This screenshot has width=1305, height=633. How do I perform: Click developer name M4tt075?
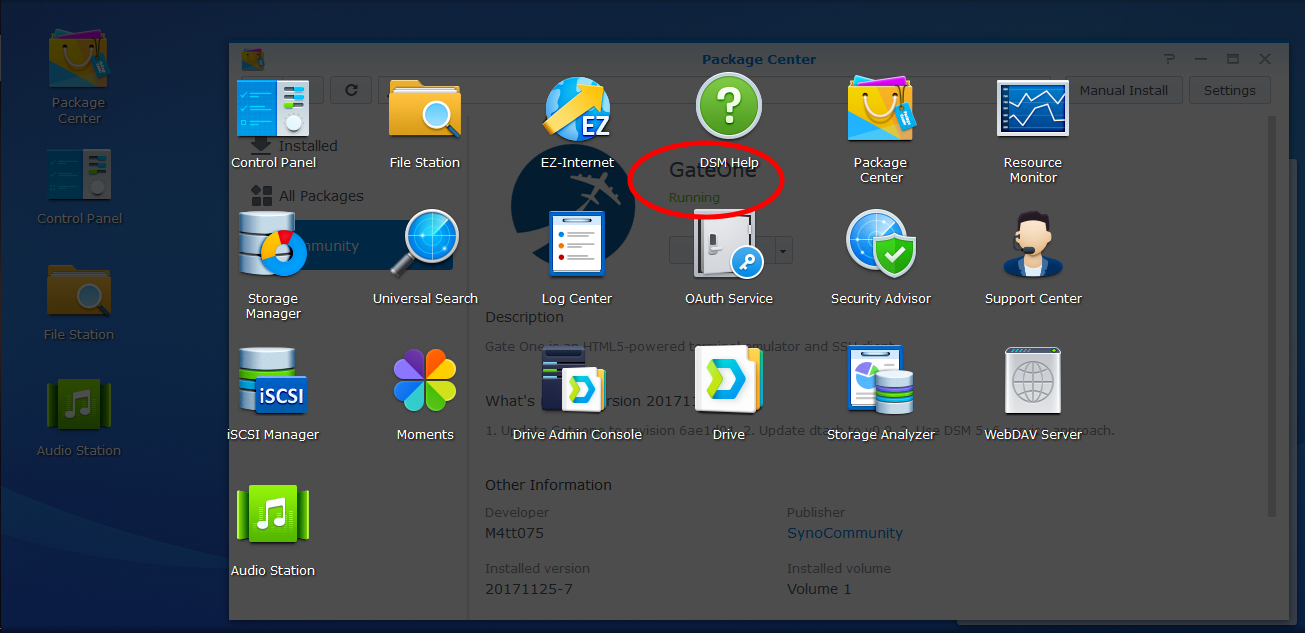coord(514,533)
